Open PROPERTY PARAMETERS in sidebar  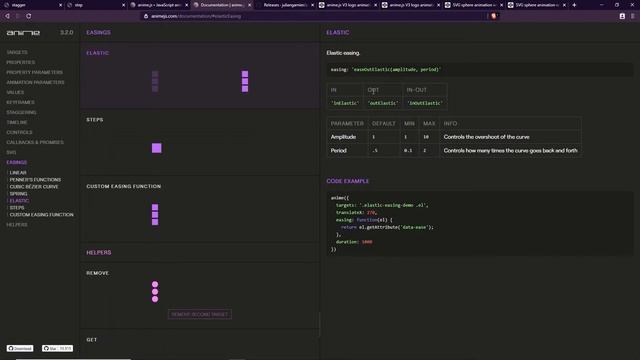[34, 72]
